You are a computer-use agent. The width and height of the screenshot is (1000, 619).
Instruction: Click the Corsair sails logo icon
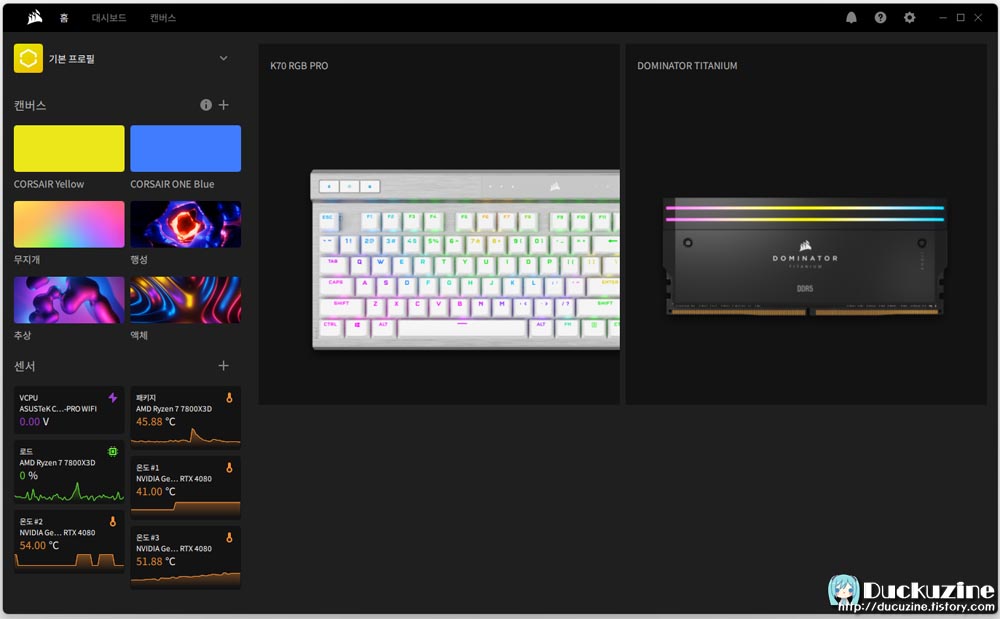coord(34,18)
